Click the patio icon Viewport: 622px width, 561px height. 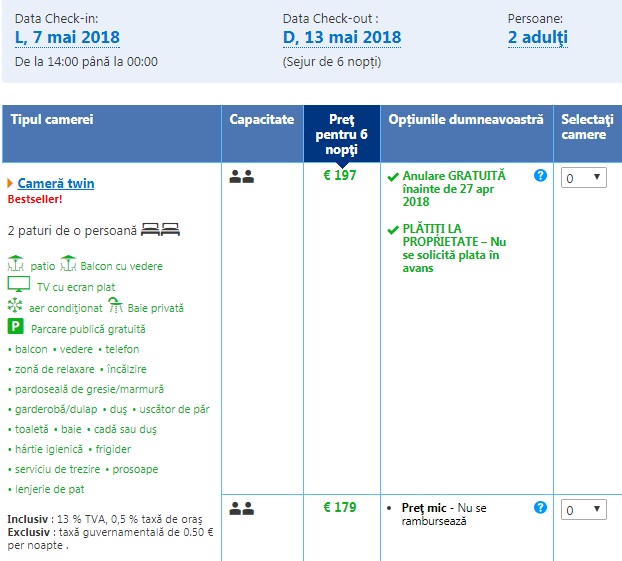(15, 265)
